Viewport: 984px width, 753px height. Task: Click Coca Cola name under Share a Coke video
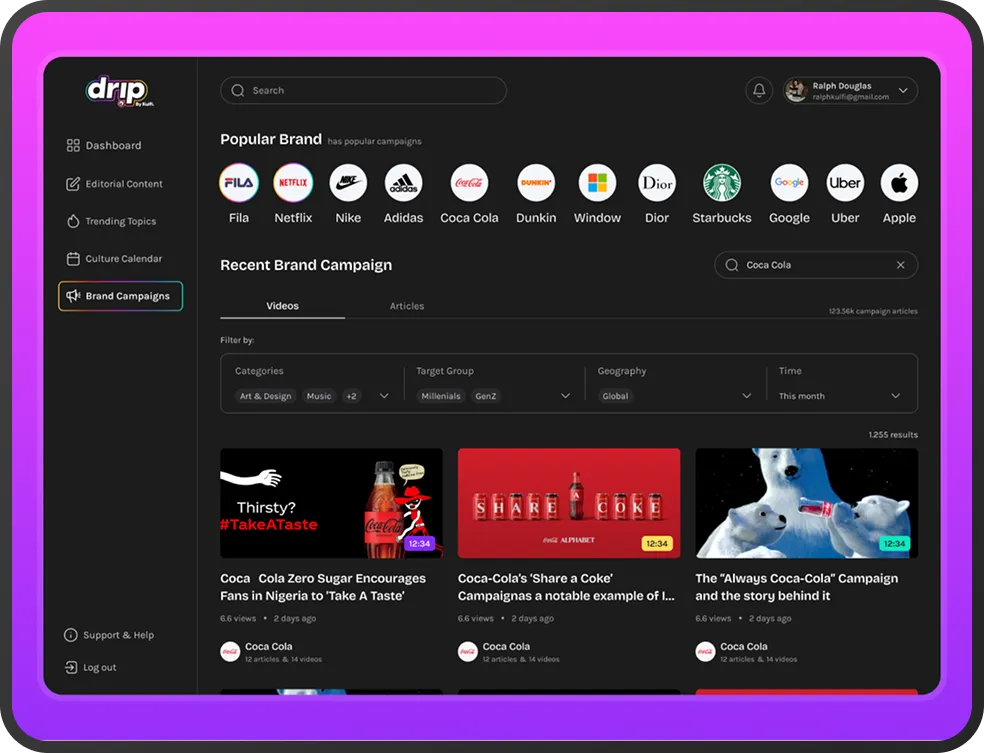click(x=506, y=646)
